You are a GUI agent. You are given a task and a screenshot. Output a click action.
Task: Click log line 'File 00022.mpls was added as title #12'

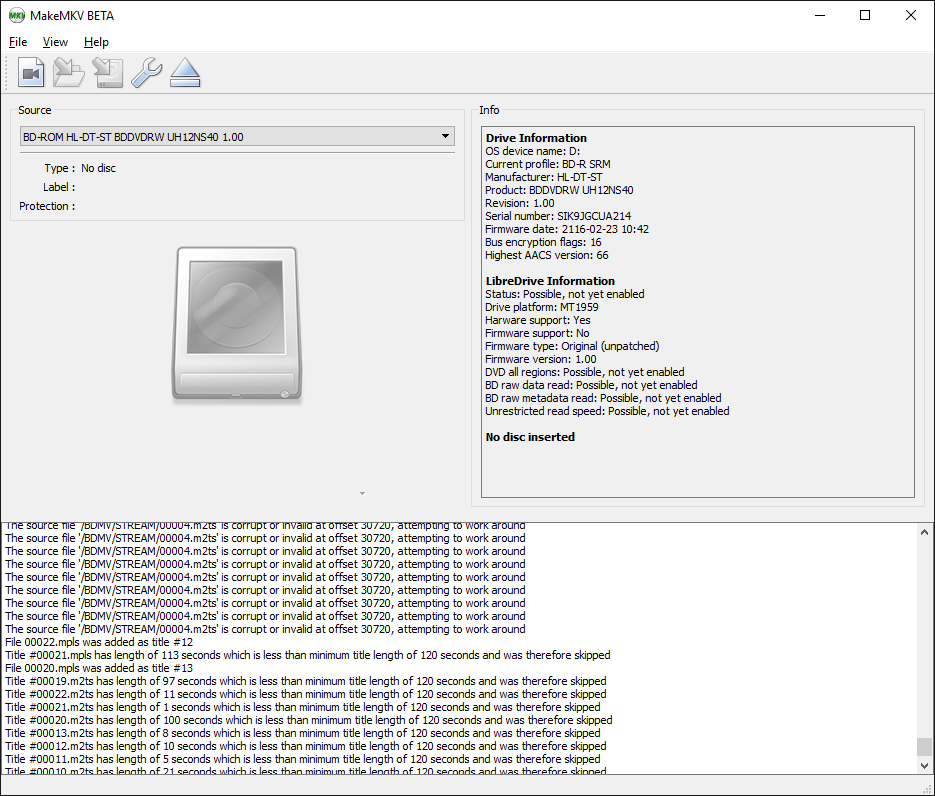pos(99,642)
